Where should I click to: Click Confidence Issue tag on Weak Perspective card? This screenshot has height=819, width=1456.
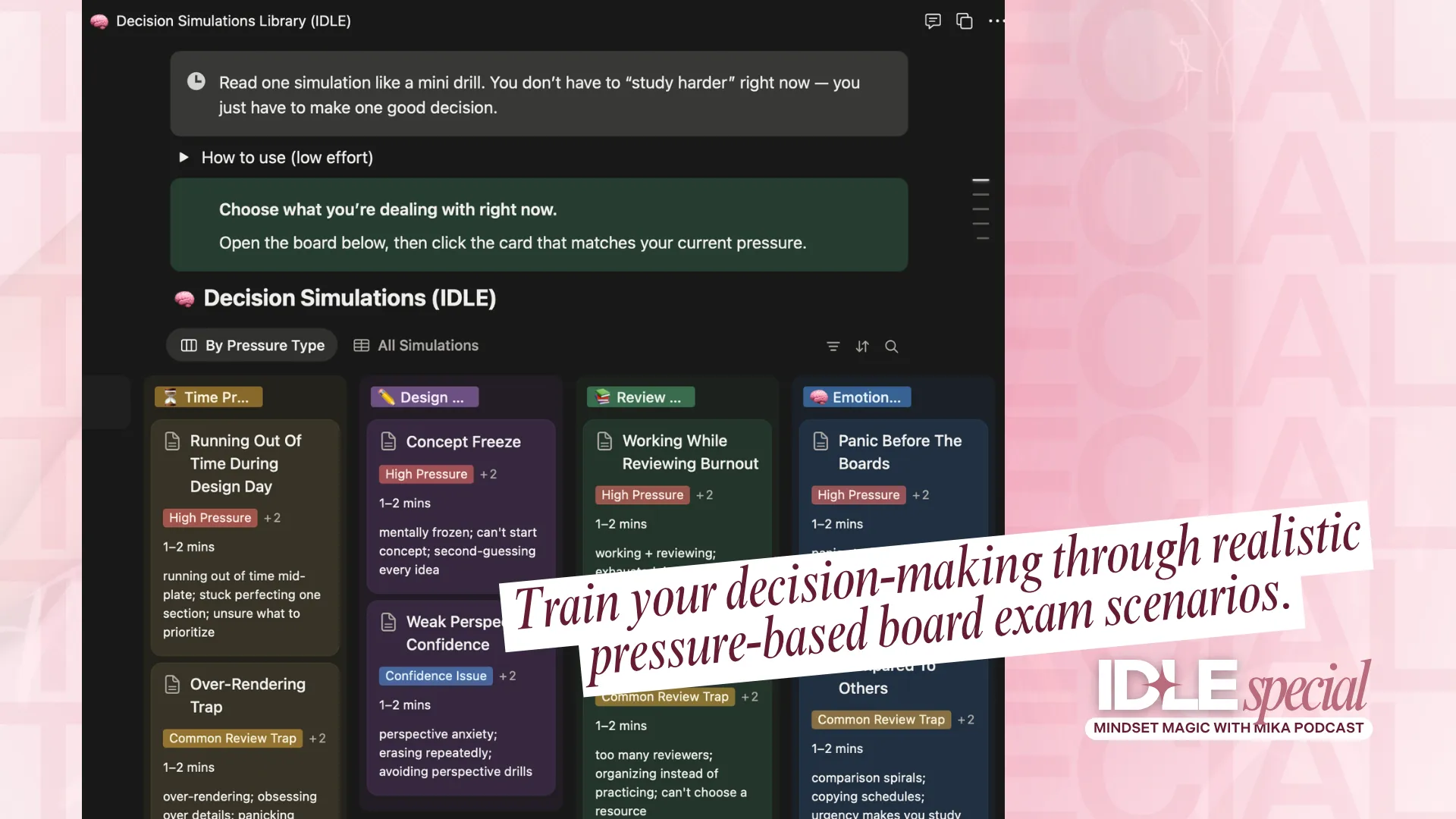point(436,676)
